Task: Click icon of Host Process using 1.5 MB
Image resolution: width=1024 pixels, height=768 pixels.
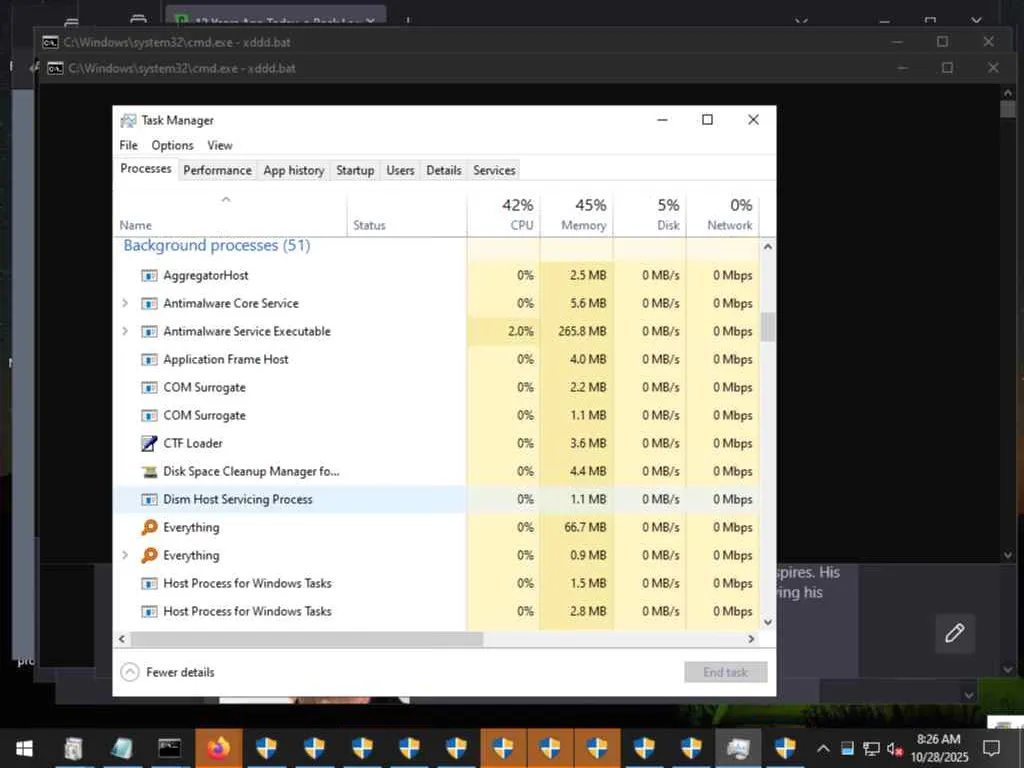Action: [x=149, y=583]
